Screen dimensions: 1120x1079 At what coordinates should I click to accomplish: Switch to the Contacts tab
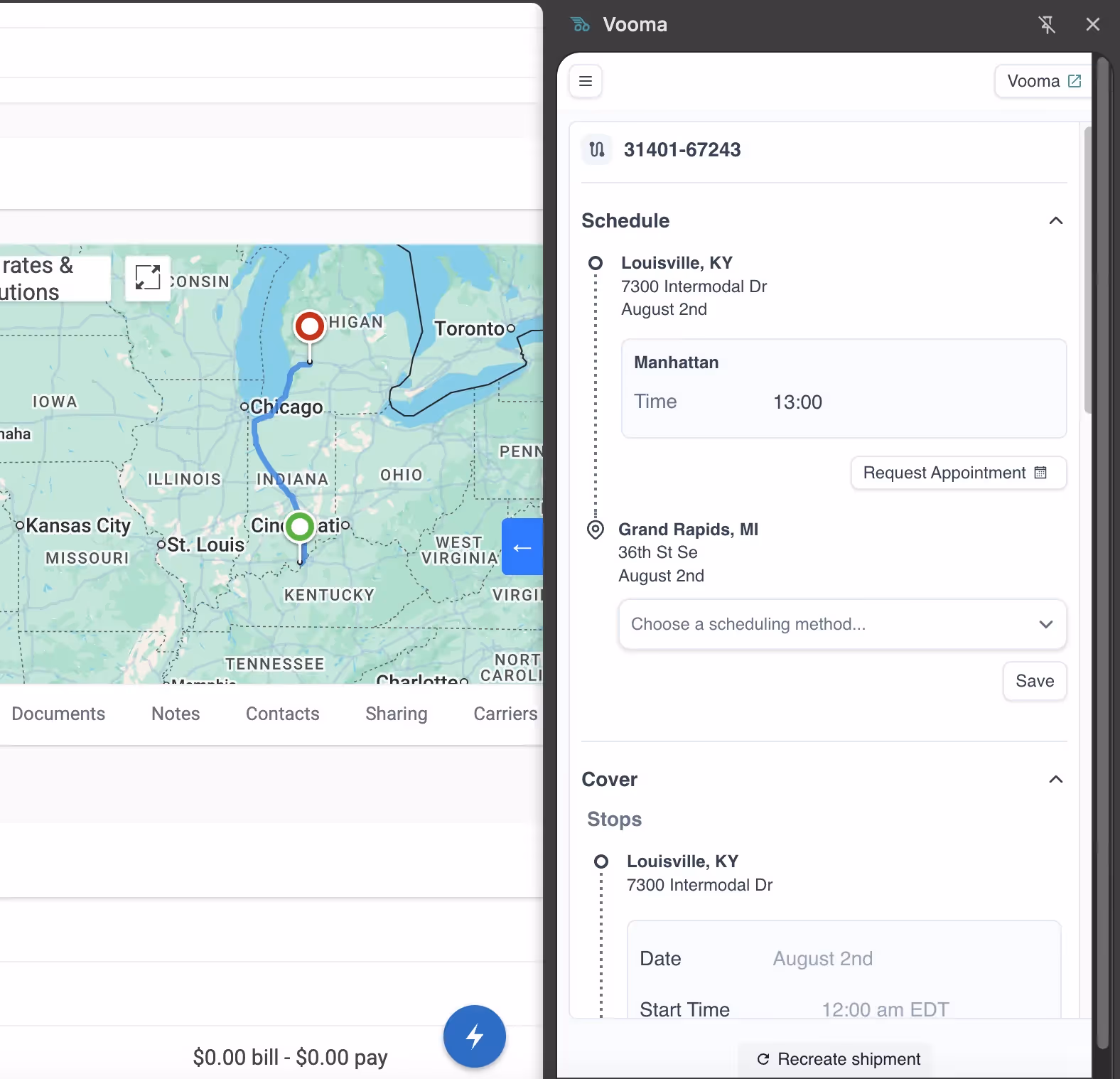pos(283,714)
